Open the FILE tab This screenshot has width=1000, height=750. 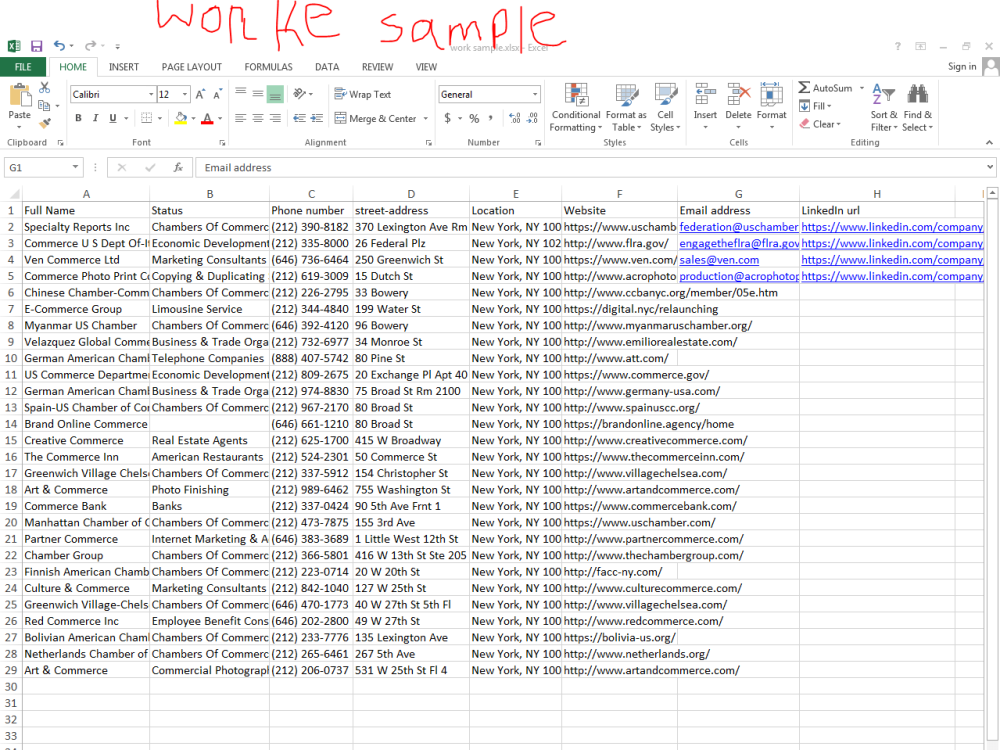pos(23,66)
